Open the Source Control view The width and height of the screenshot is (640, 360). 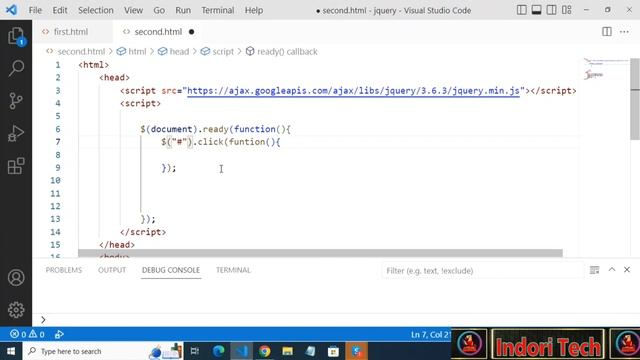pyautogui.click(x=16, y=101)
